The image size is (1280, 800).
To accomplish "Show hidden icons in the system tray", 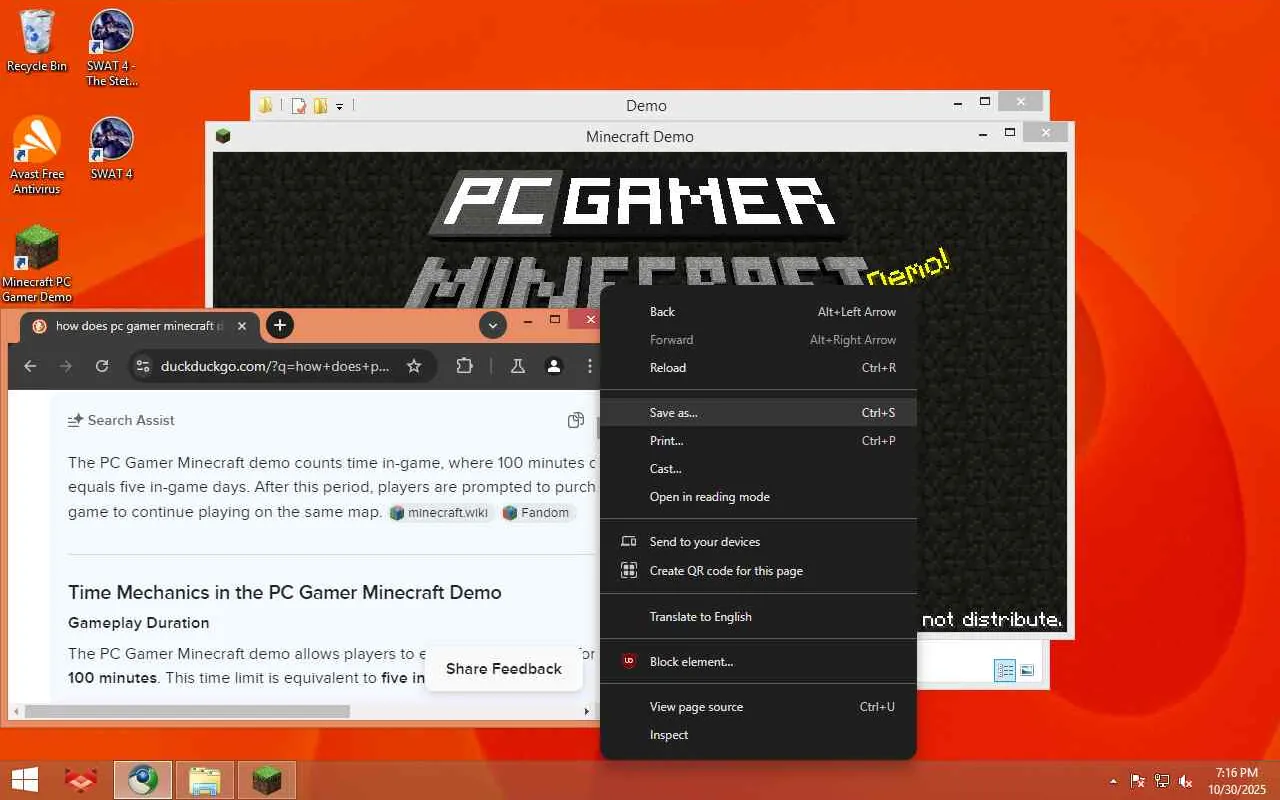I will point(1113,781).
